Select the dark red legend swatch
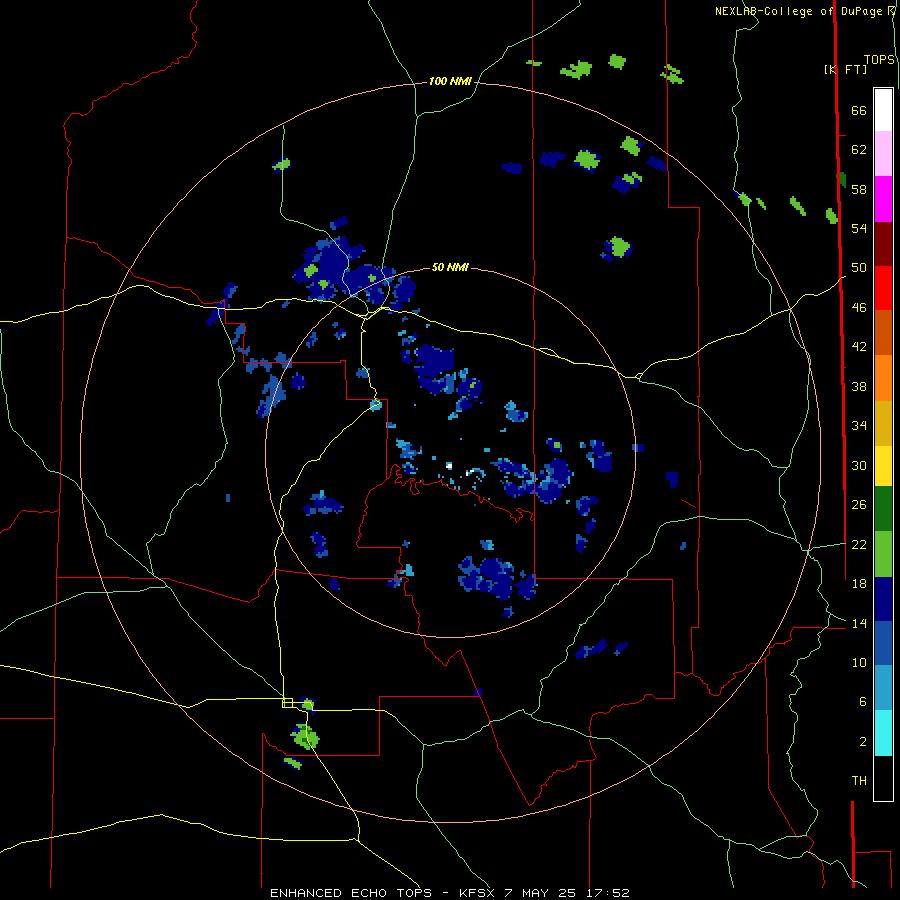The image size is (900, 900). point(883,243)
